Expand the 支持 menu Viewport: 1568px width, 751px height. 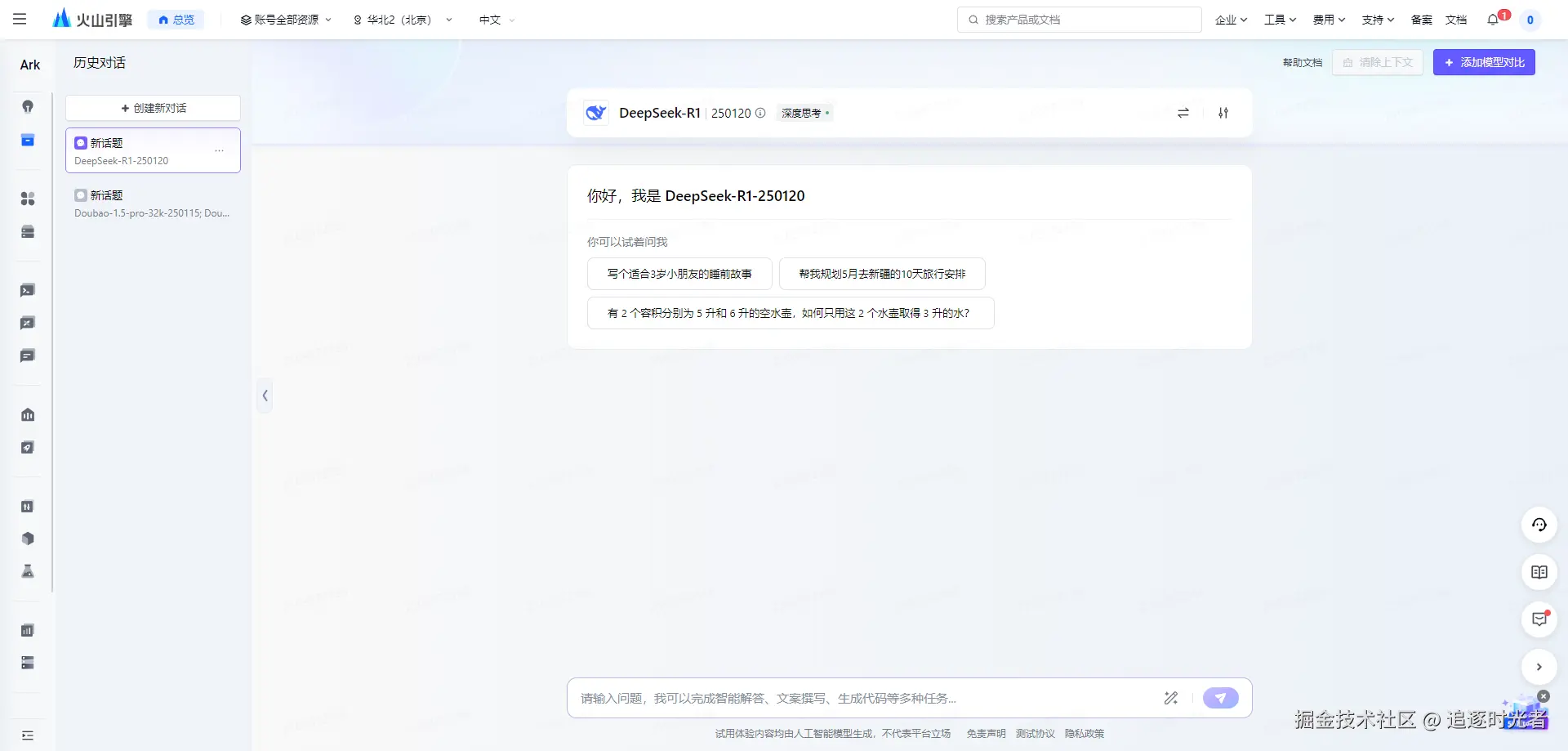click(1378, 20)
